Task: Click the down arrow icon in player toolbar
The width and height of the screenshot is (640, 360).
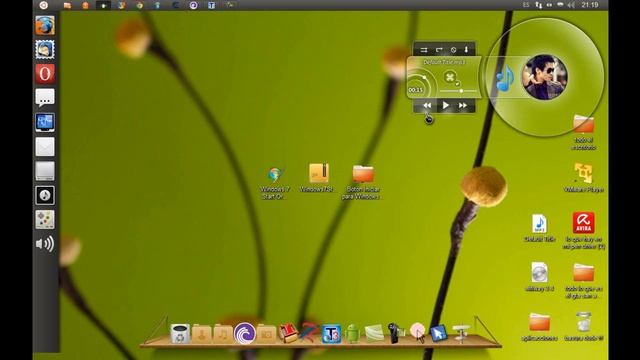Action: (x=466, y=50)
